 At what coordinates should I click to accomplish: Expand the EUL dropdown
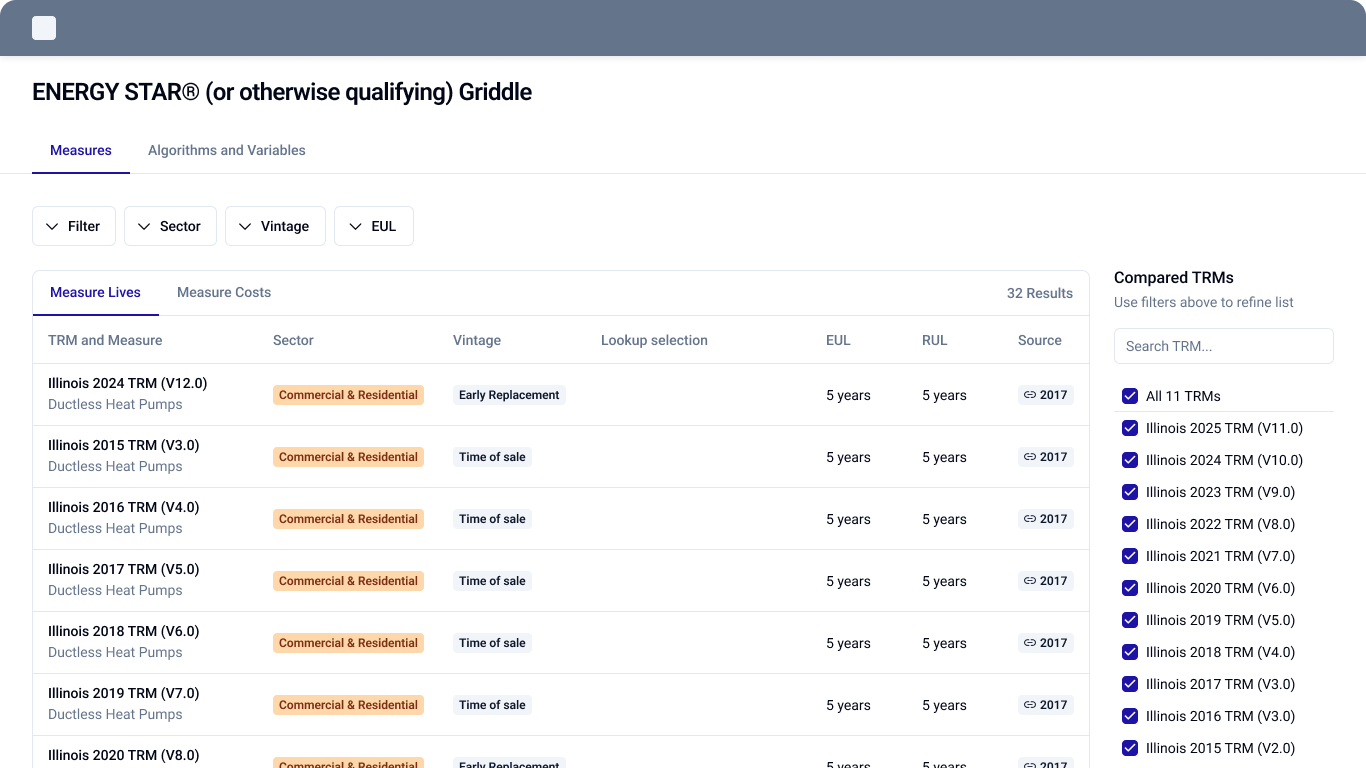click(374, 226)
